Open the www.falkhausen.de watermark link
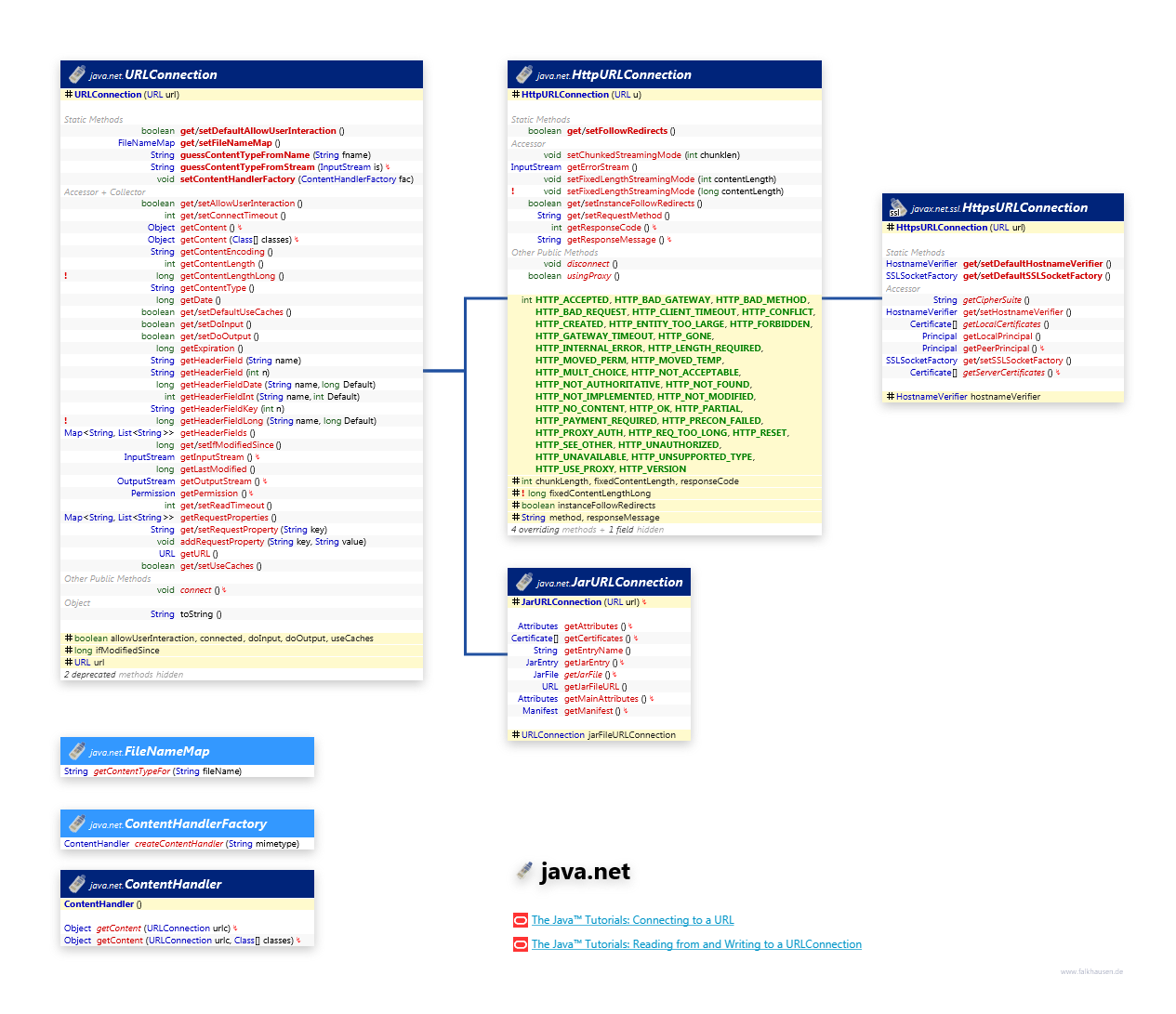The image size is (1176, 1014). (1091, 971)
